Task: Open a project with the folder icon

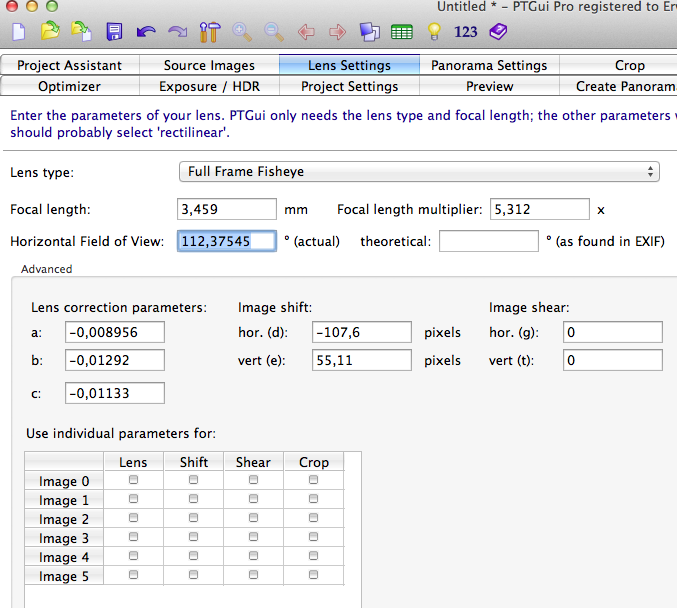Action: click(50, 31)
